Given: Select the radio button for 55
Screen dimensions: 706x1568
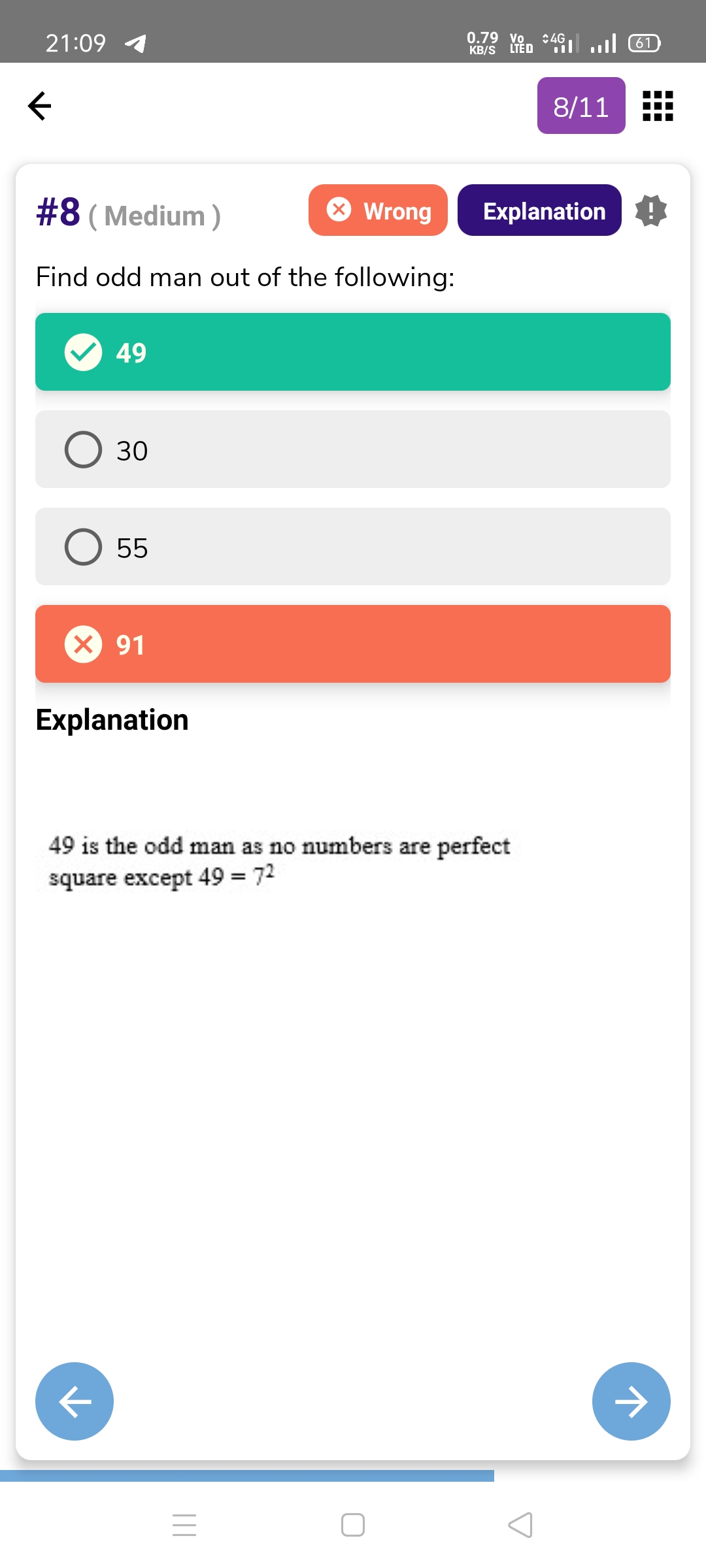Looking at the screenshot, I should (84, 547).
